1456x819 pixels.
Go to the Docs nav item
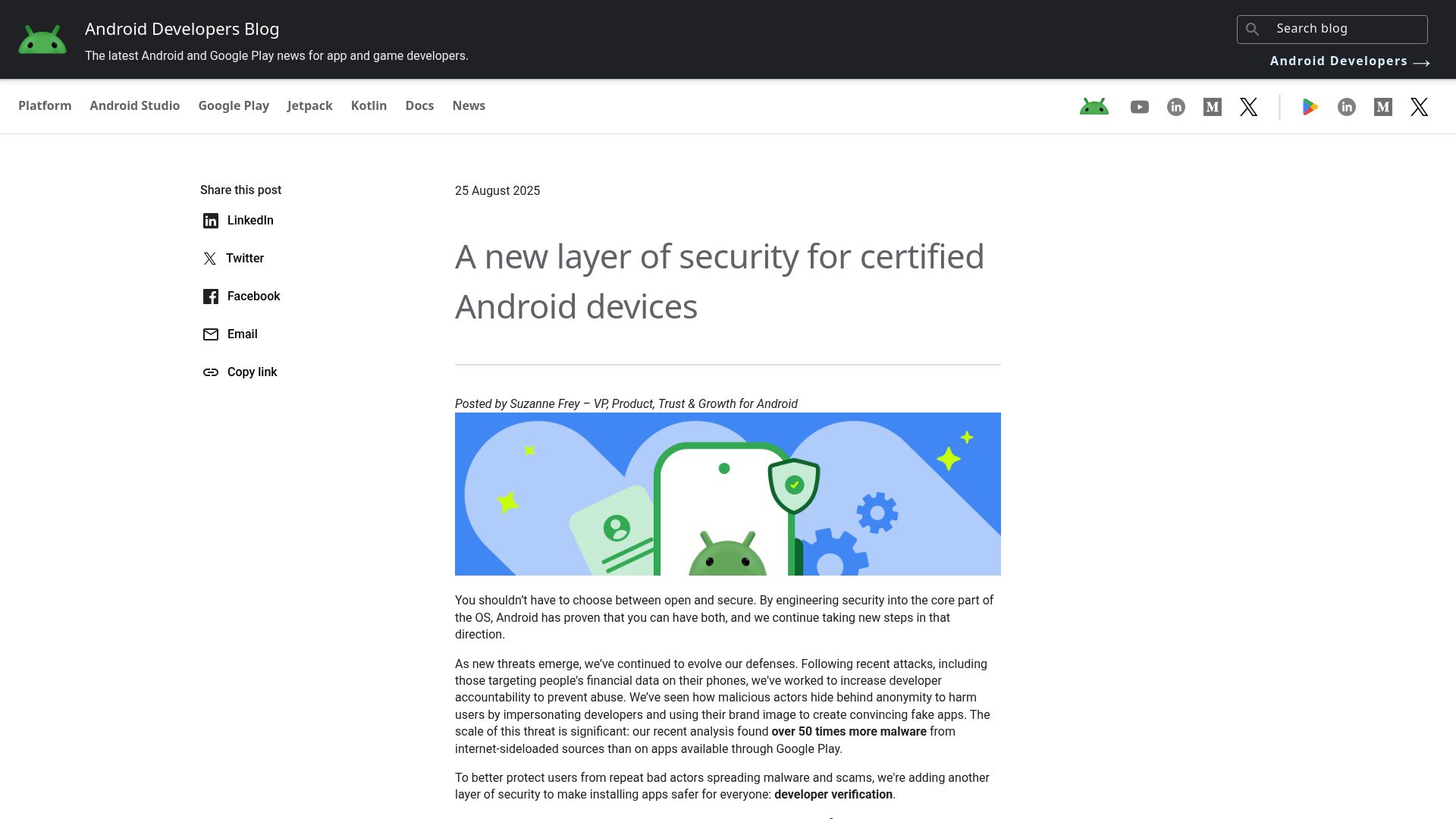(419, 106)
